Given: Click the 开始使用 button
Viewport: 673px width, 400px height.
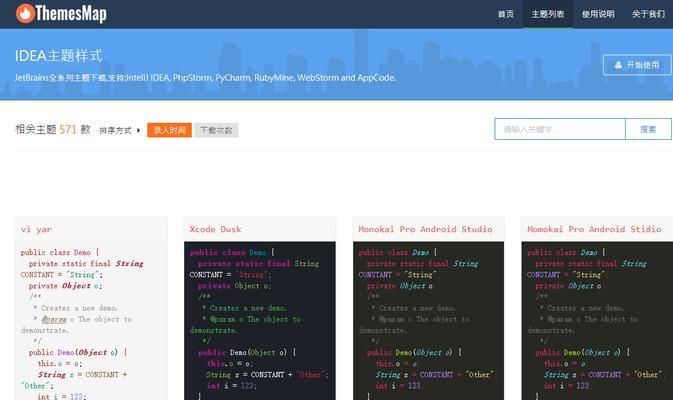Looking at the screenshot, I should pos(637,65).
